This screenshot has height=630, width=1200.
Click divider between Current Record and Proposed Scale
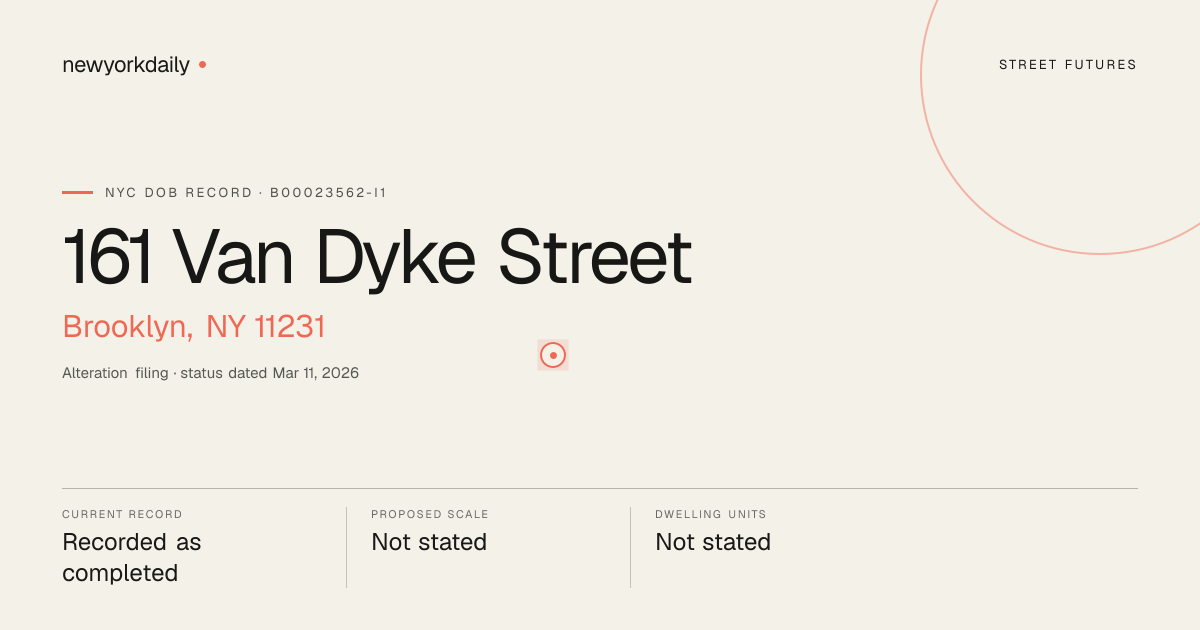tap(346, 547)
